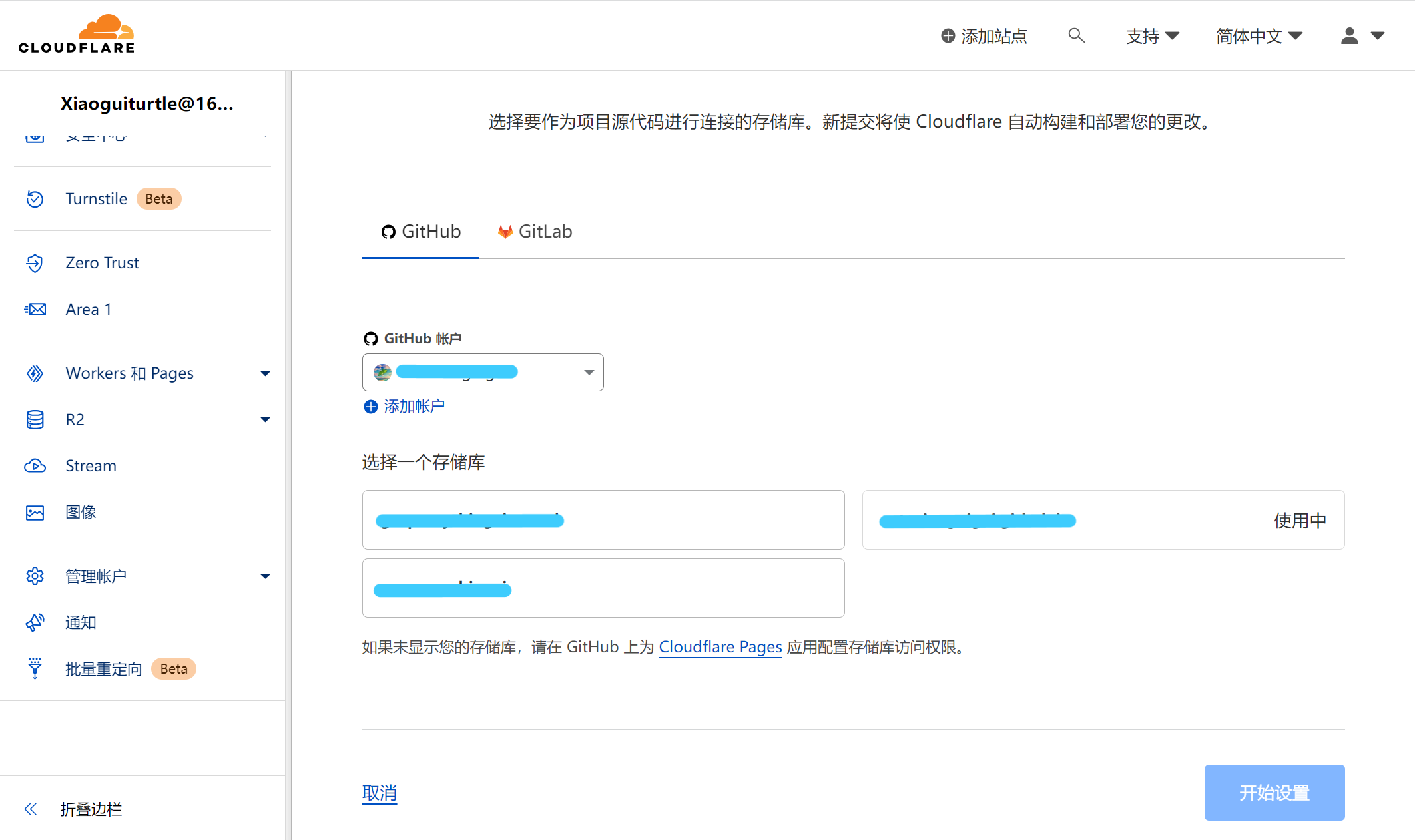Screen dimensions: 1415x840
Task: Expand the R2 submenu arrow
Action: (265, 420)
